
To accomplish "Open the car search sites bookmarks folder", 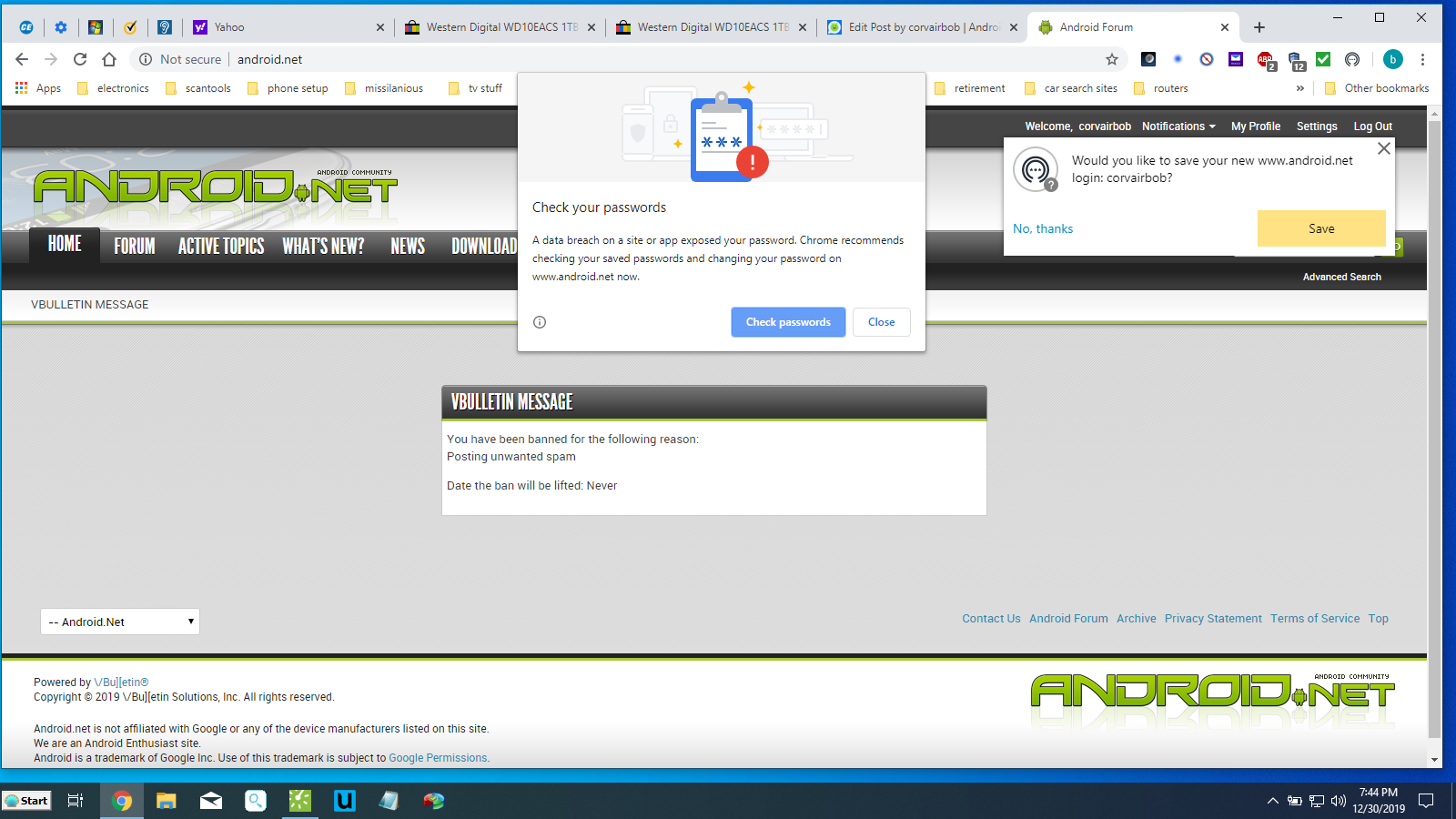I will (x=1071, y=88).
